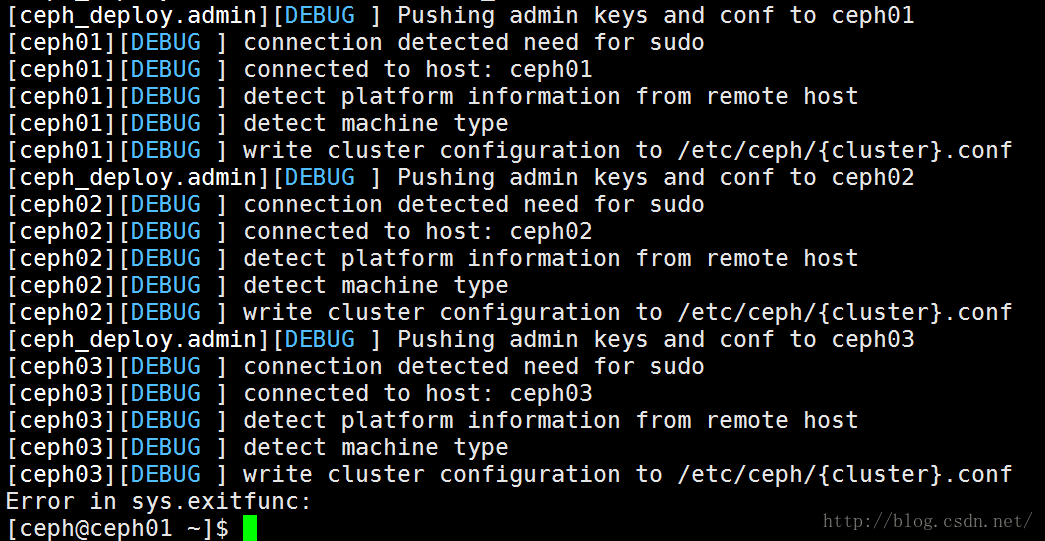The width and height of the screenshot is (1045, 541).
Task: Click 'detect platform information from remote host' for ceph03
Action: [x=550, y=421]
